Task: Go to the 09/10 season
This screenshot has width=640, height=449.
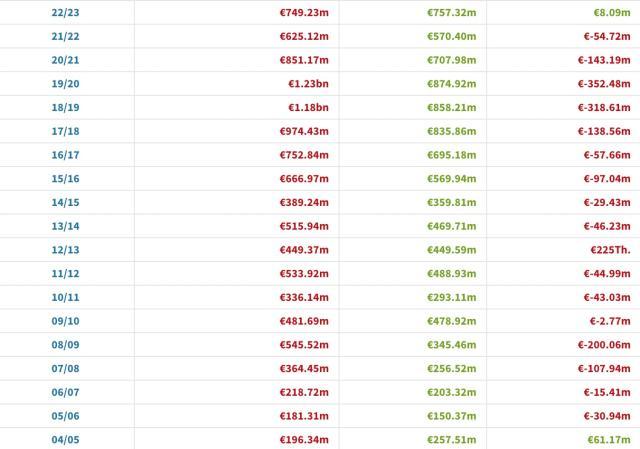Action: [65, 322]
